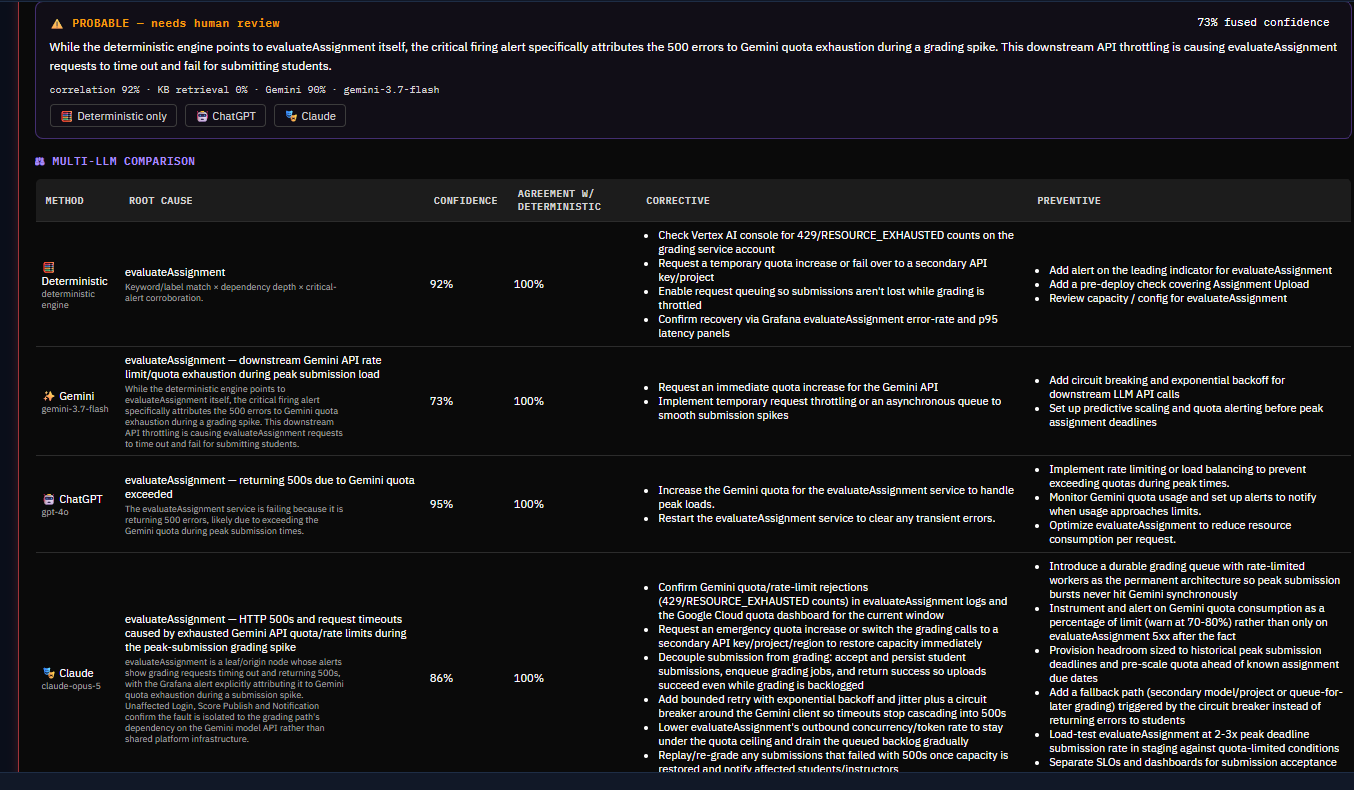Image resolution: width=1354 pixels, height=790 pixels.
Task: Click 'Implement temporary request throttling' corrective item
Action: point(829,408)
